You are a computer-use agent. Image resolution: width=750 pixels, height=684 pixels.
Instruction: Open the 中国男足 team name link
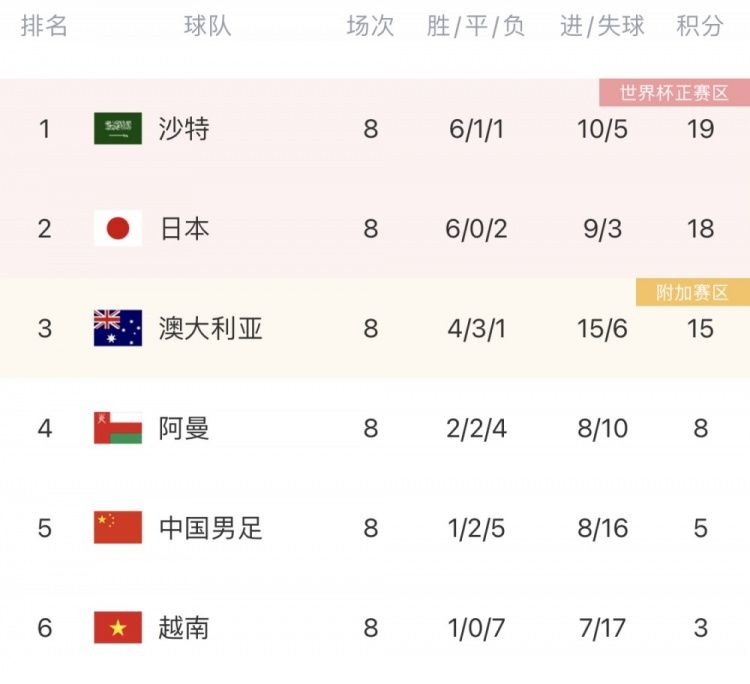pos(210,528)
